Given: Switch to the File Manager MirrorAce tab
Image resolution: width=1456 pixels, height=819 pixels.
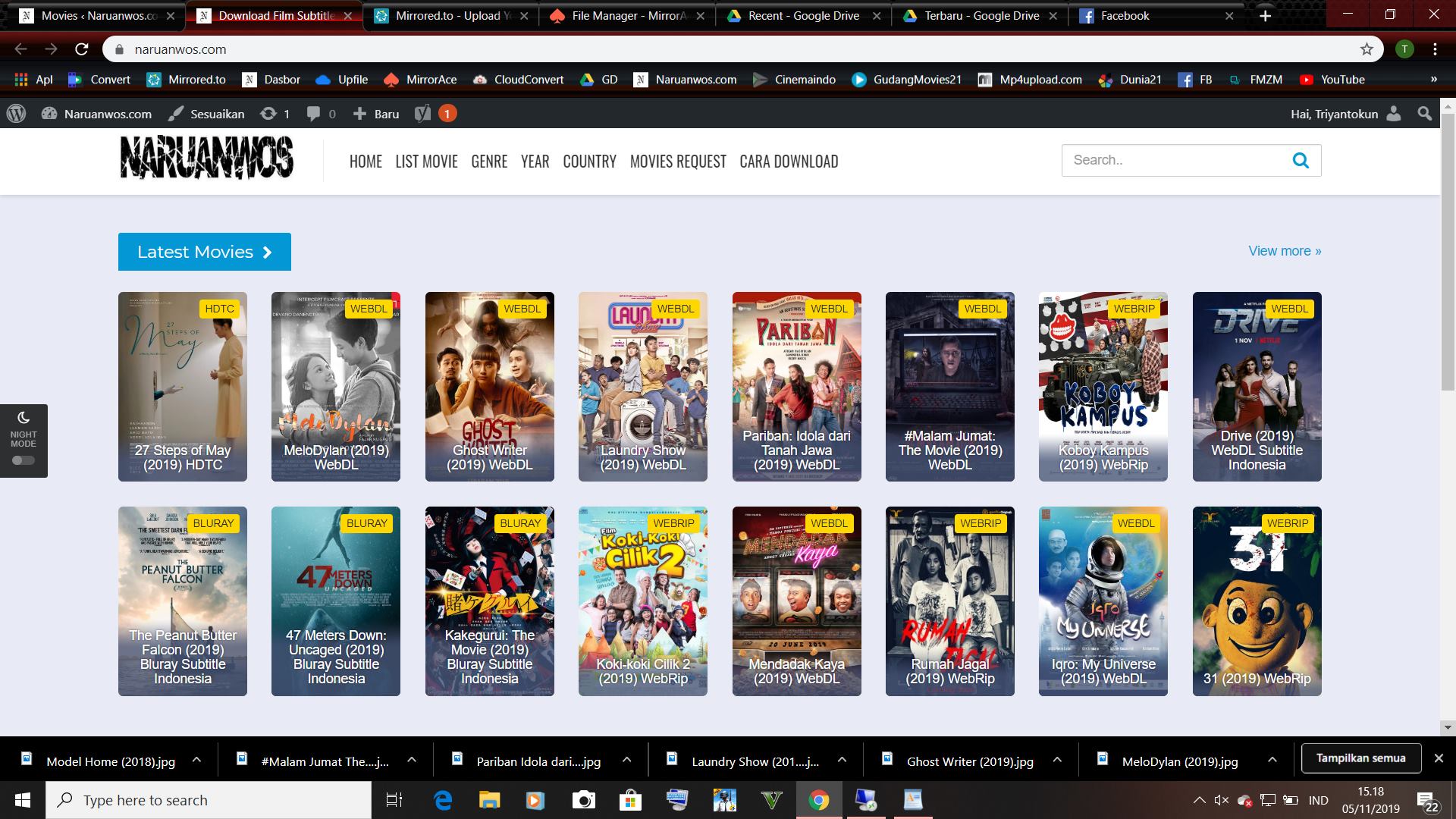Looking at the screenshot, I should point(628,16).
